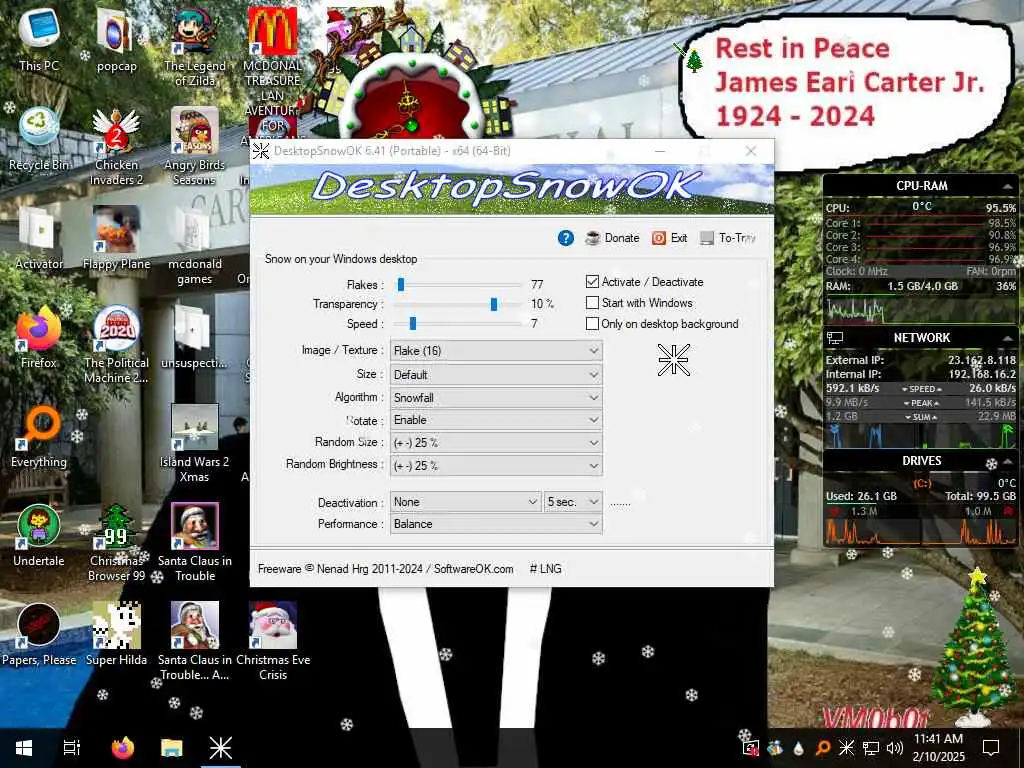
Task: Send DesktopSnowOK To-Tray
Action: pos(728,238)
